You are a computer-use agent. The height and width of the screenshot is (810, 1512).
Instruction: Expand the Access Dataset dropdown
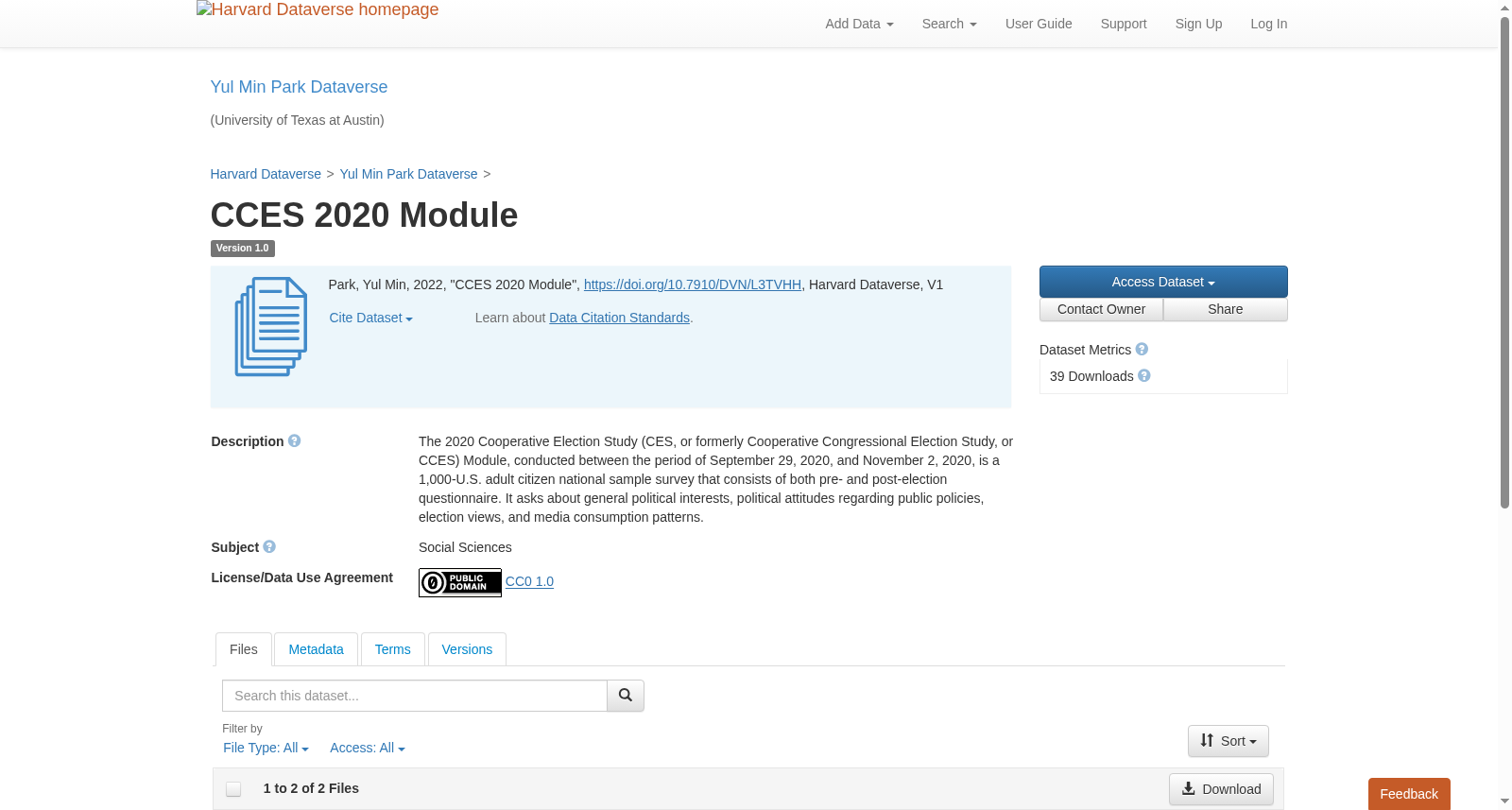click(1163, 282)
